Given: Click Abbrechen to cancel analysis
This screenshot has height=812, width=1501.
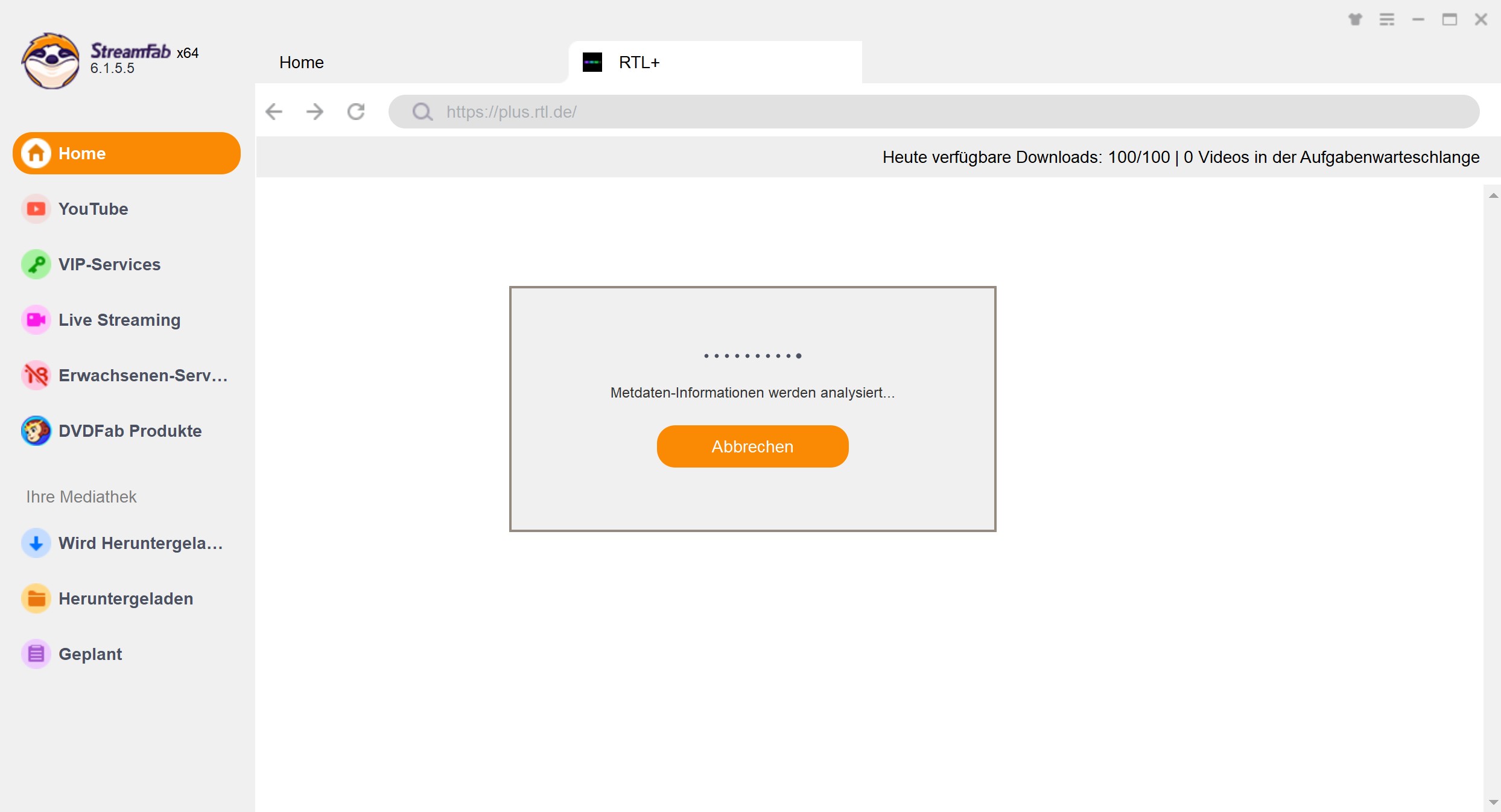Looking at the screenshot, I should pos(752,446).
